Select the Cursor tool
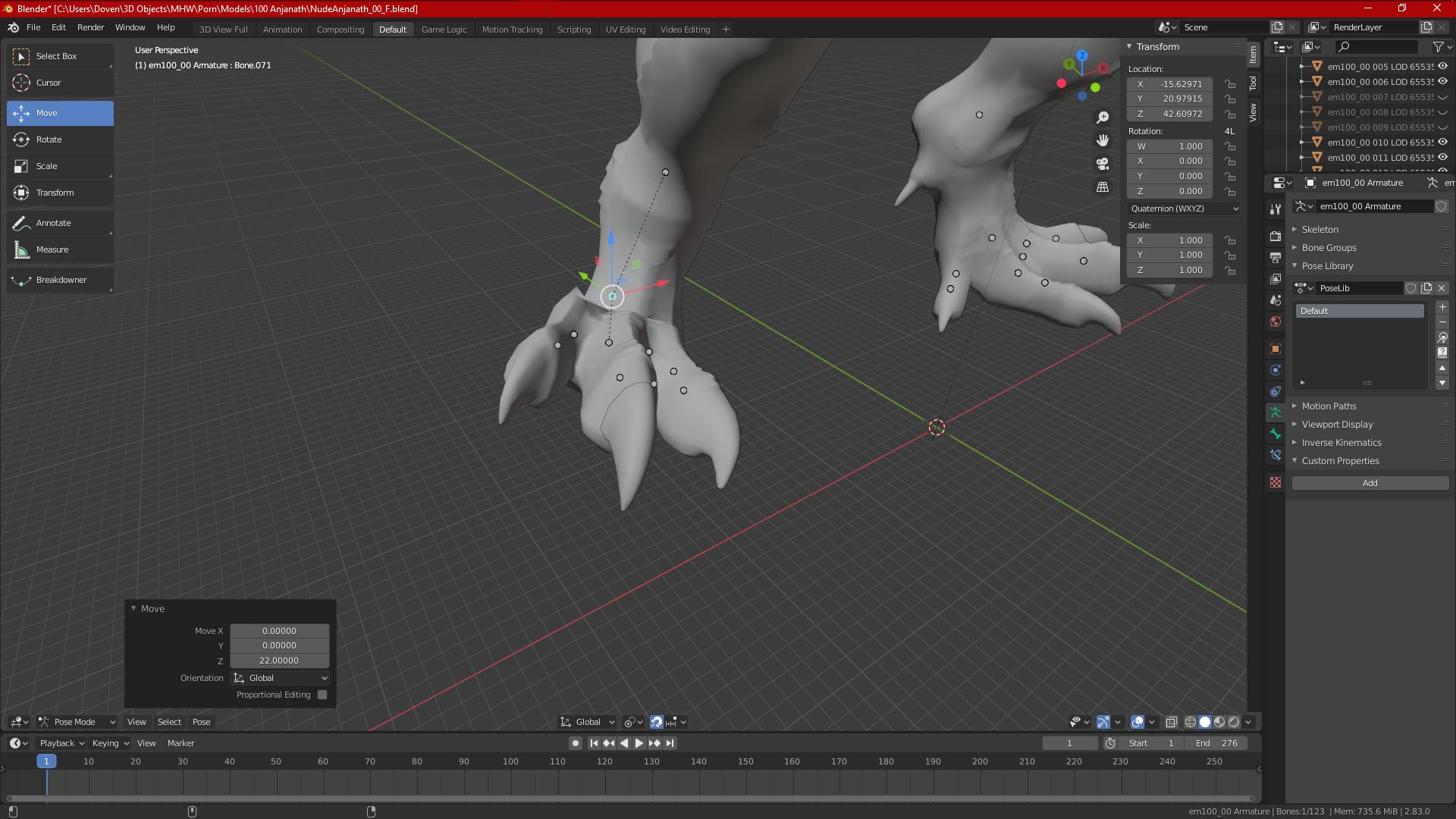Viewport: 1456px width, 819px height. (x=60, y=83)
